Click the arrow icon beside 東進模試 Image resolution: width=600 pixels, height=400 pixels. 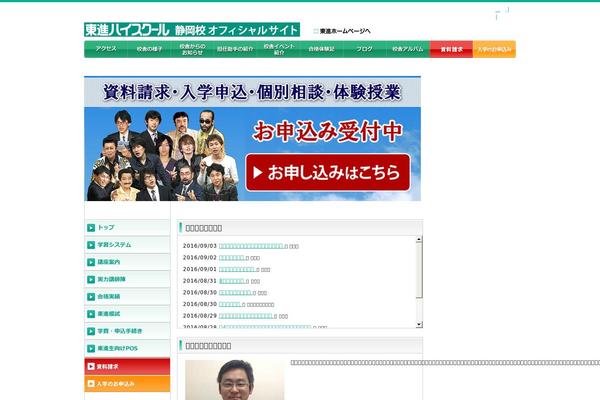(91, 314)
